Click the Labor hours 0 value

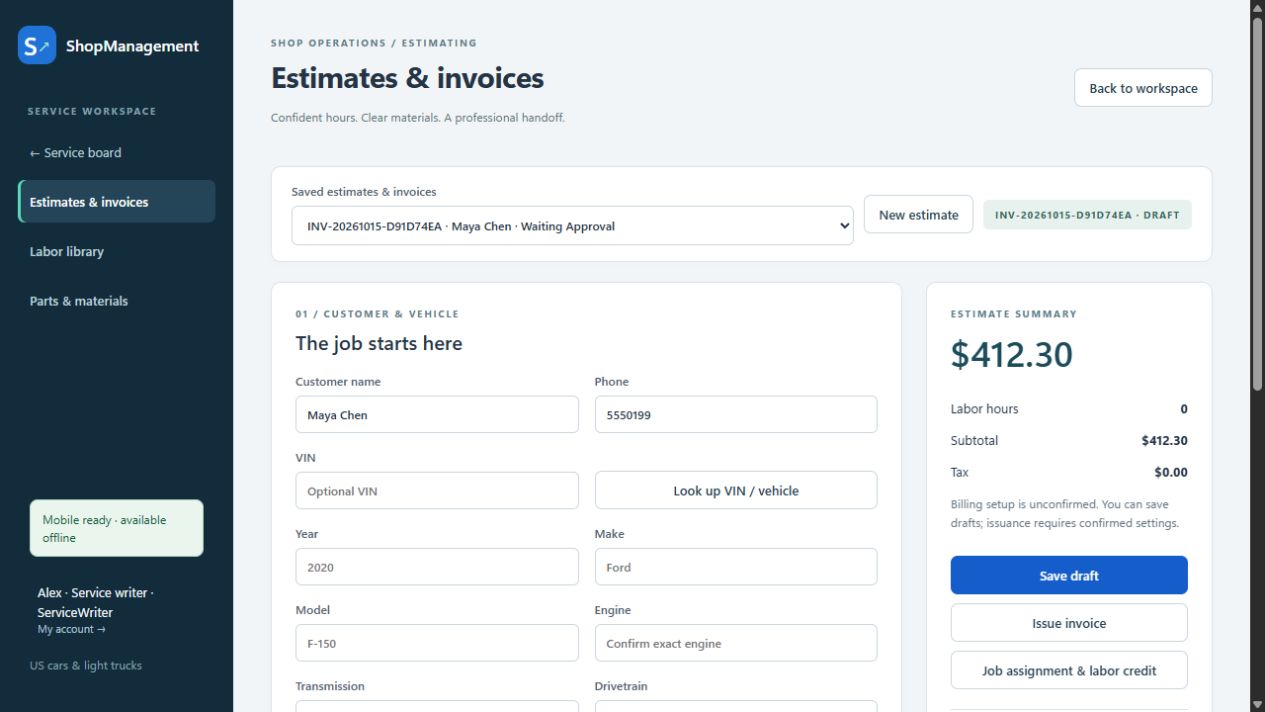(x=1184, y=409)
